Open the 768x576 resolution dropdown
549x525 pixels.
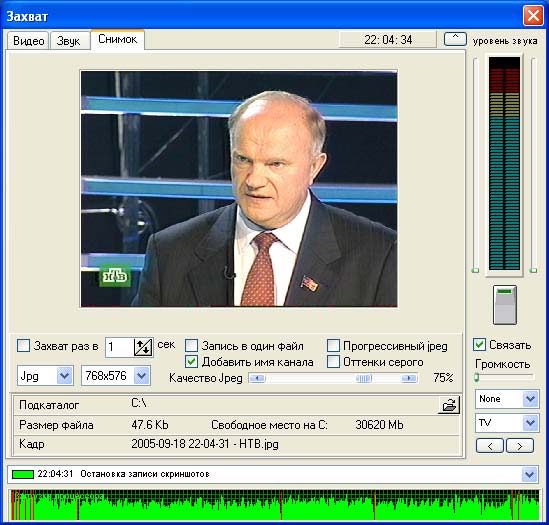click(142, 376)
